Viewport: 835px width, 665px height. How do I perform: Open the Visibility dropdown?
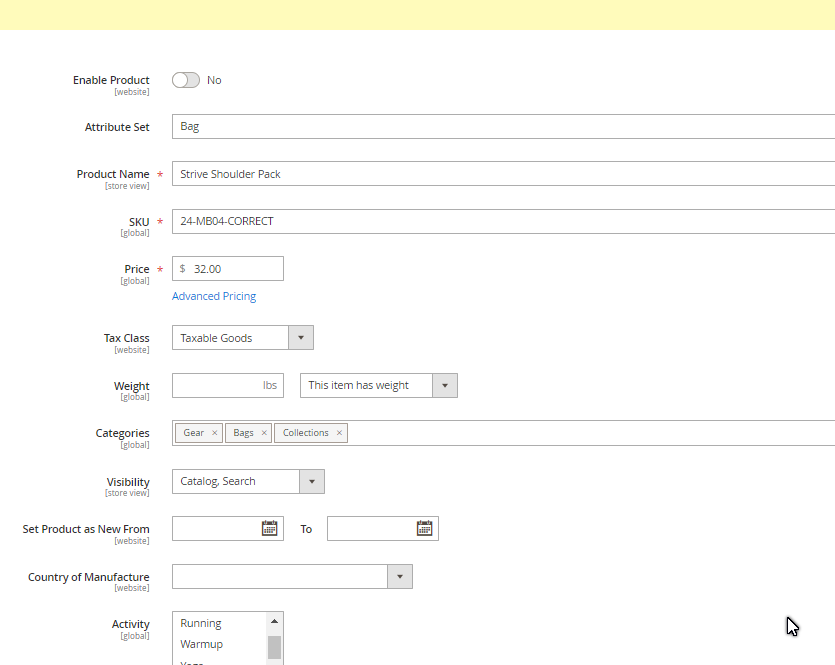pyautogui.click(x=248, y=481)
